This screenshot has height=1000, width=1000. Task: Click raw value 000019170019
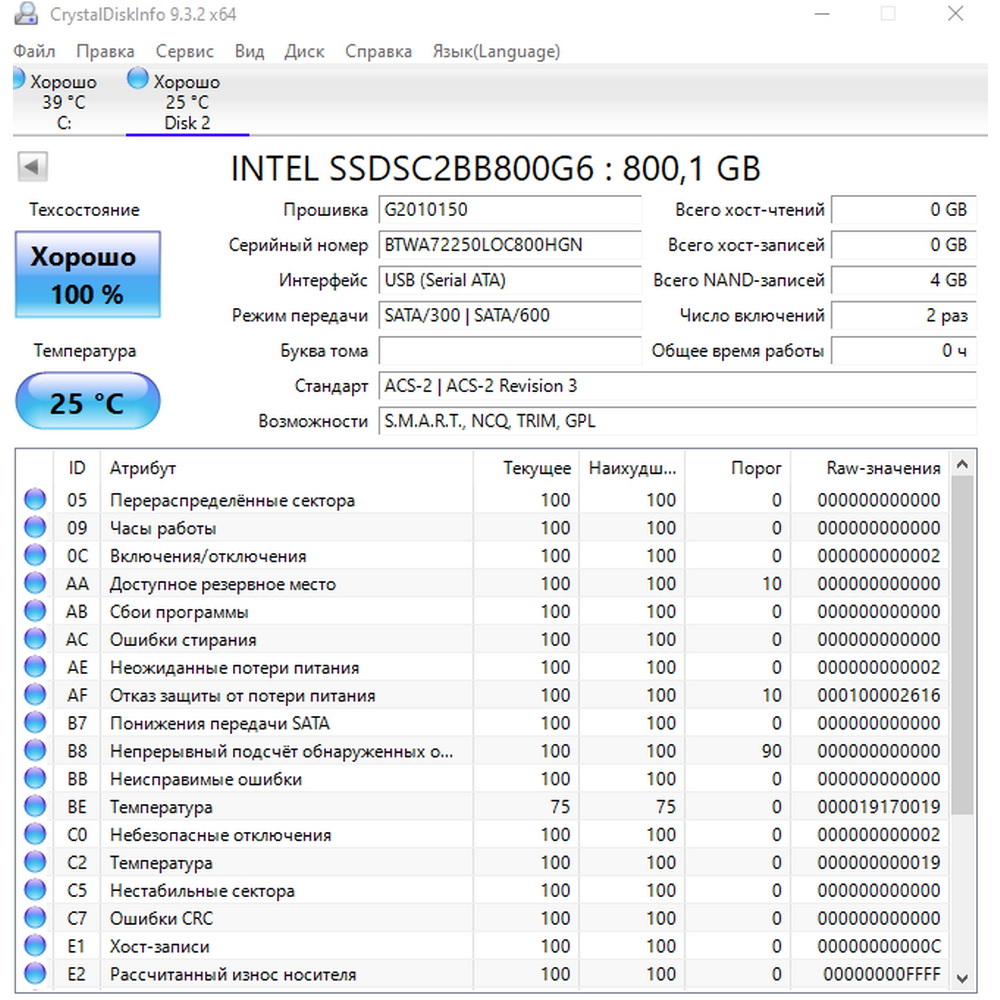[879, 807]
